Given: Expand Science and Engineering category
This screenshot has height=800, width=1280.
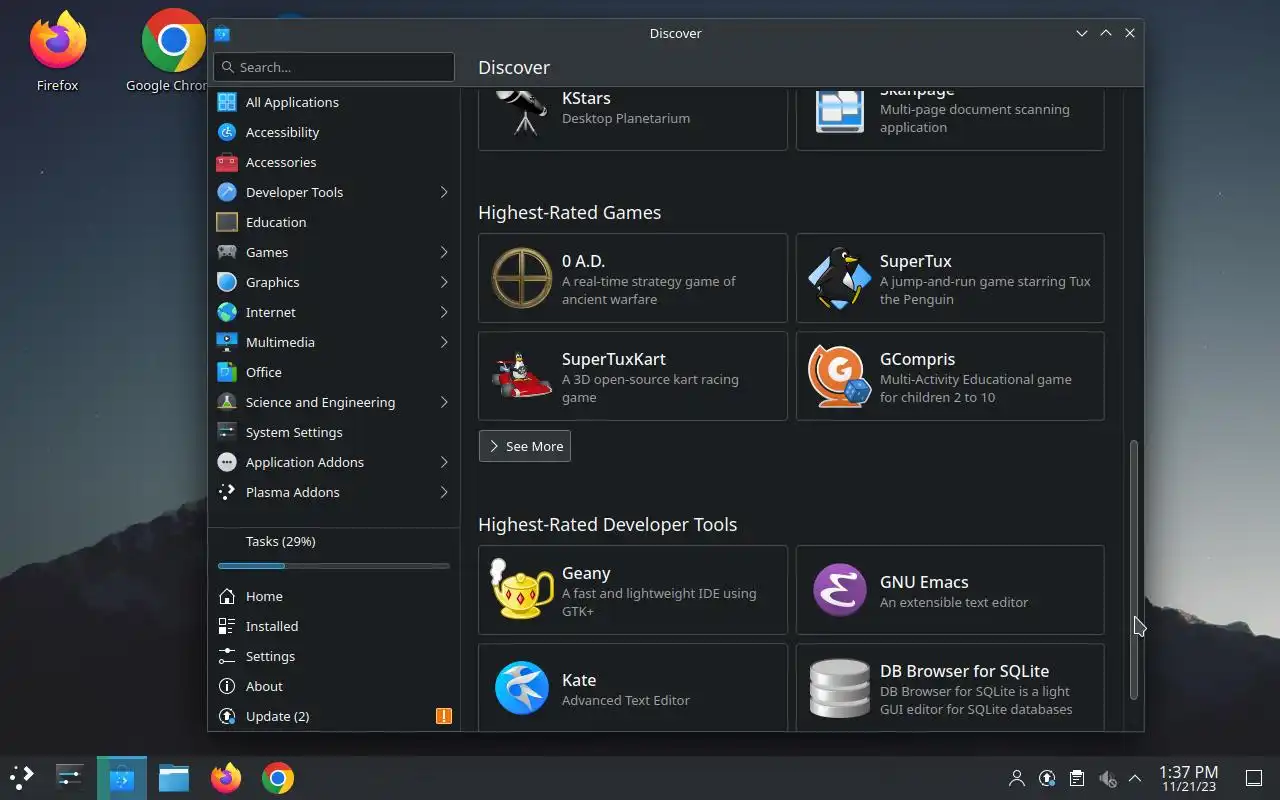Looking at the screenshot, I should [444, 402].
